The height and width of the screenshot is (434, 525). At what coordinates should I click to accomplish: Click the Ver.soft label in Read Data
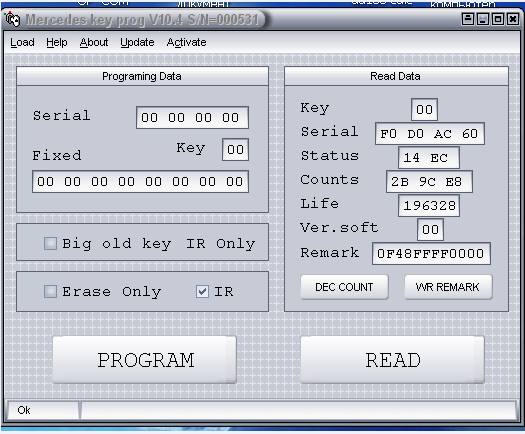339,228
